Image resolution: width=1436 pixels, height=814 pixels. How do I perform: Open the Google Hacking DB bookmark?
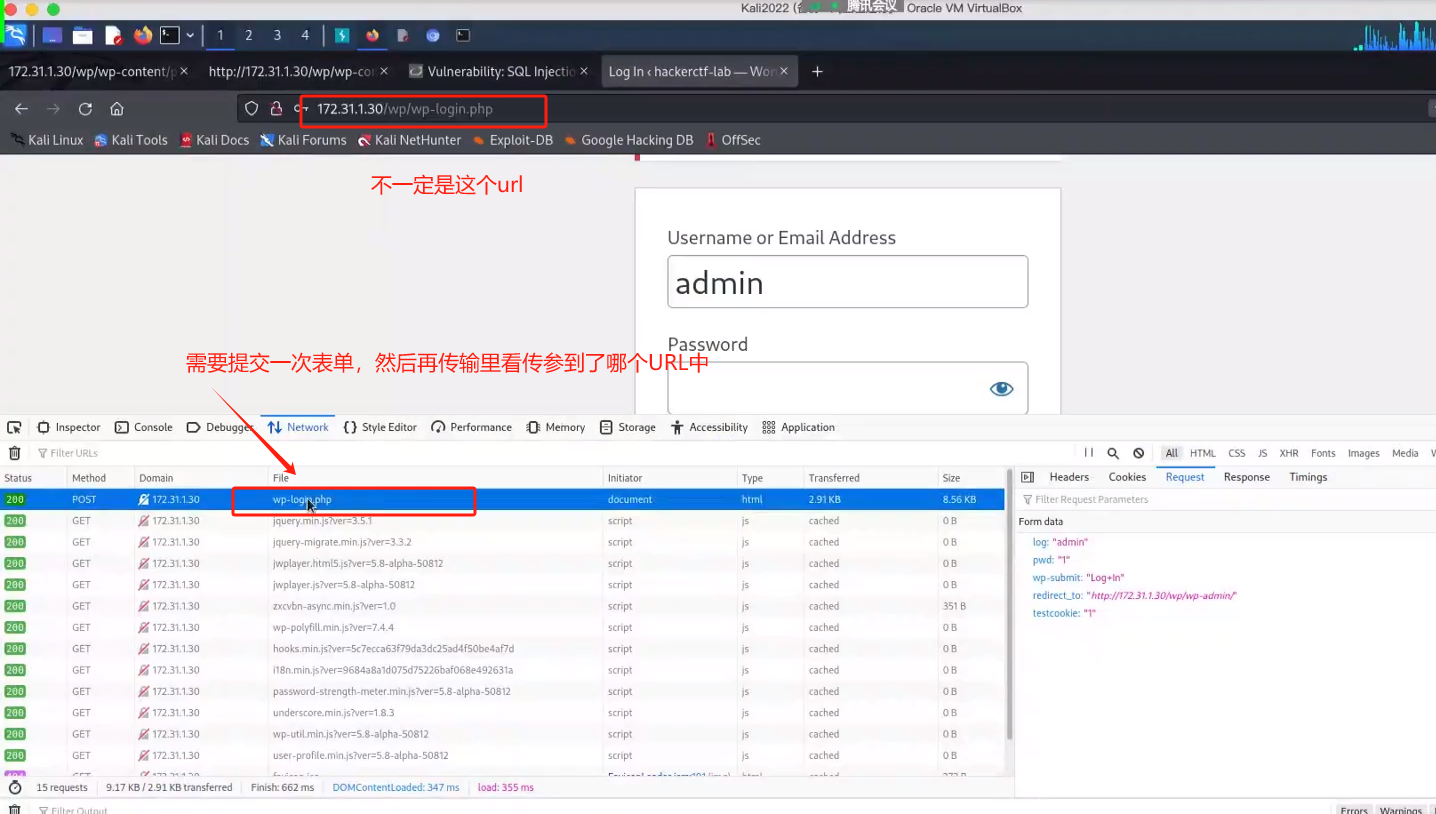629,140
